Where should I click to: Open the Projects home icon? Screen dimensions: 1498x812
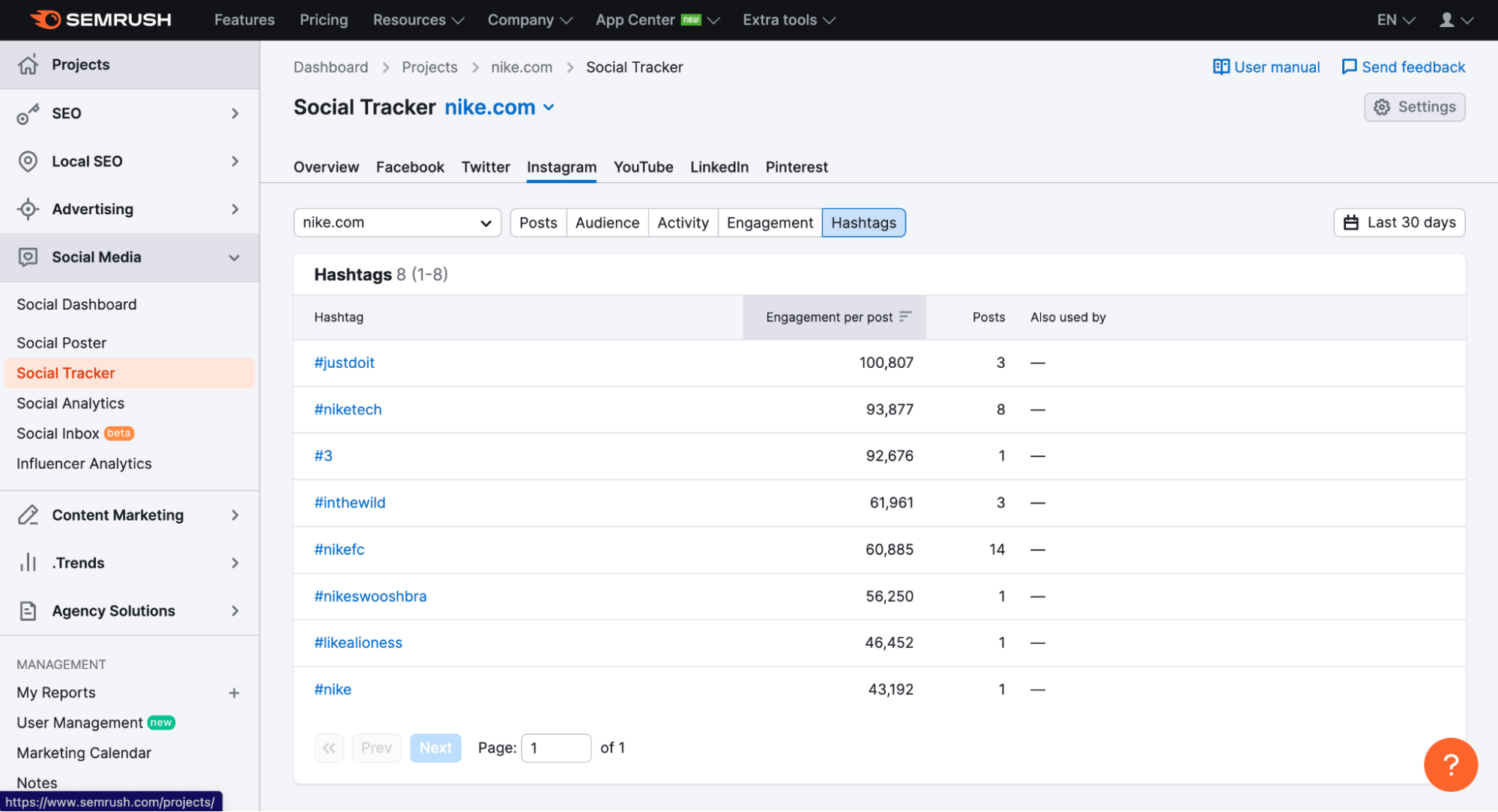[x=28, y=64]
